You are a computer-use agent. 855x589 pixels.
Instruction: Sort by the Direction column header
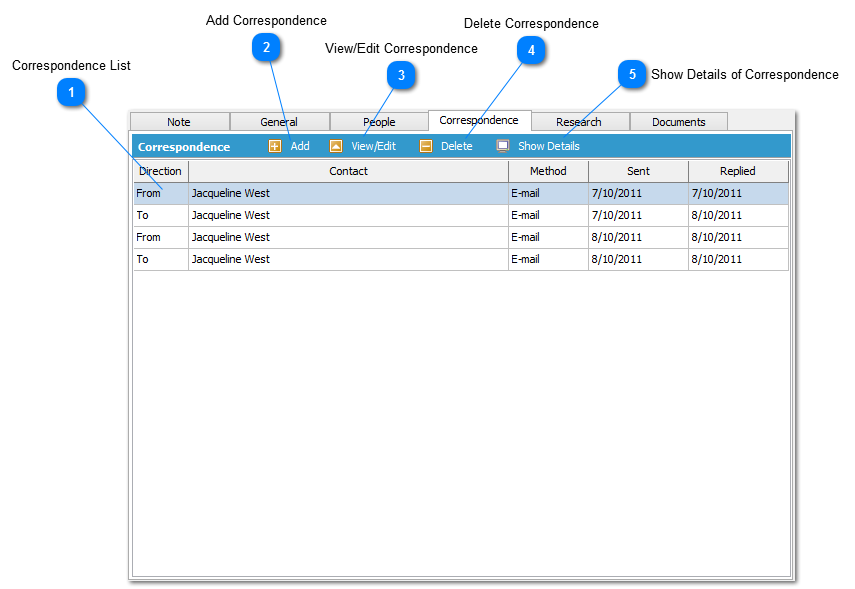point(160,171)
